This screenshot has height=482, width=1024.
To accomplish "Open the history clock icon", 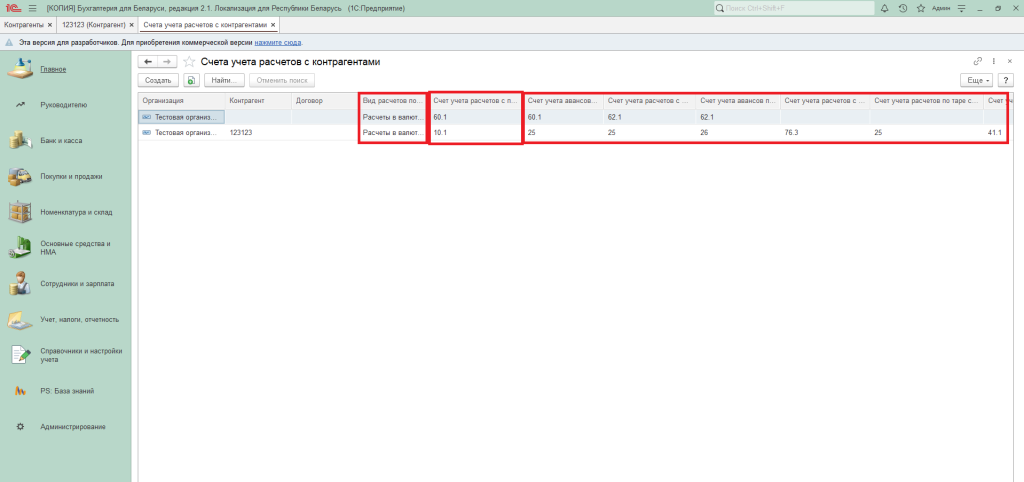I will point(902,8).
